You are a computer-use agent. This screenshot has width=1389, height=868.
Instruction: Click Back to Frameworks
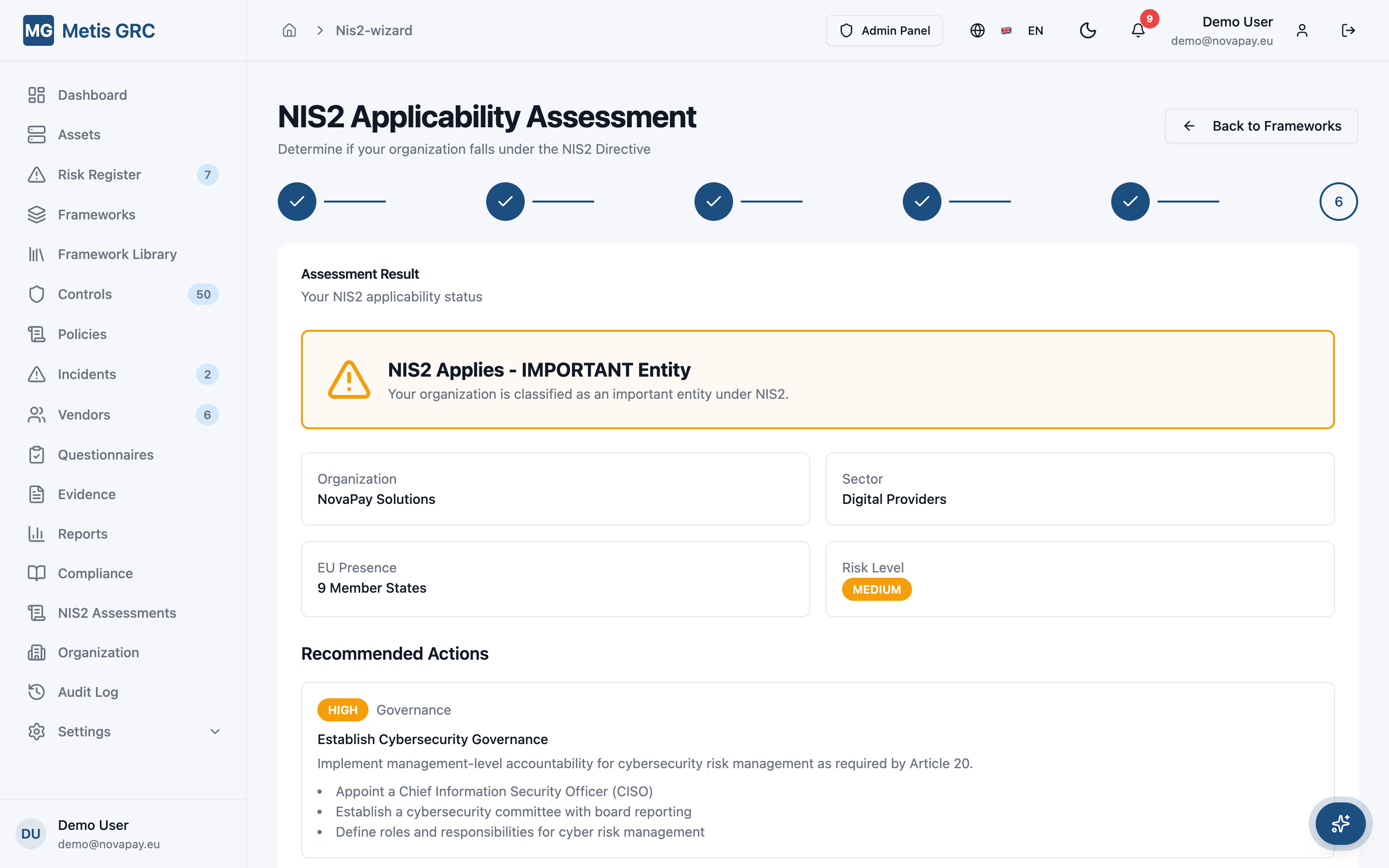click(1260, 126)
